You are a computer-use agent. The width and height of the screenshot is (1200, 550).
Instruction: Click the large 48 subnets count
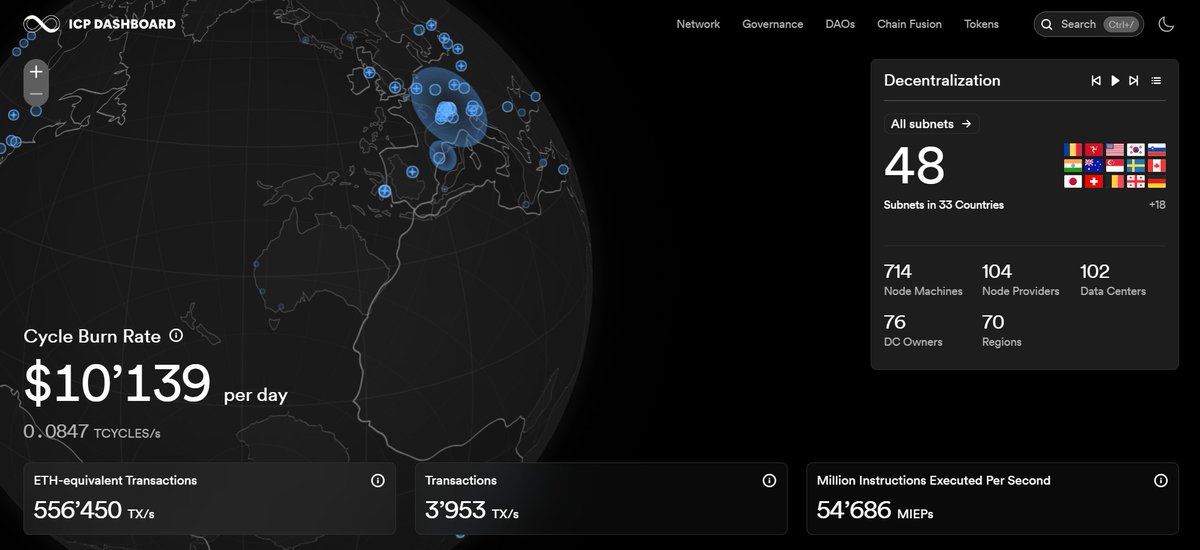click(x=914, y=165)
